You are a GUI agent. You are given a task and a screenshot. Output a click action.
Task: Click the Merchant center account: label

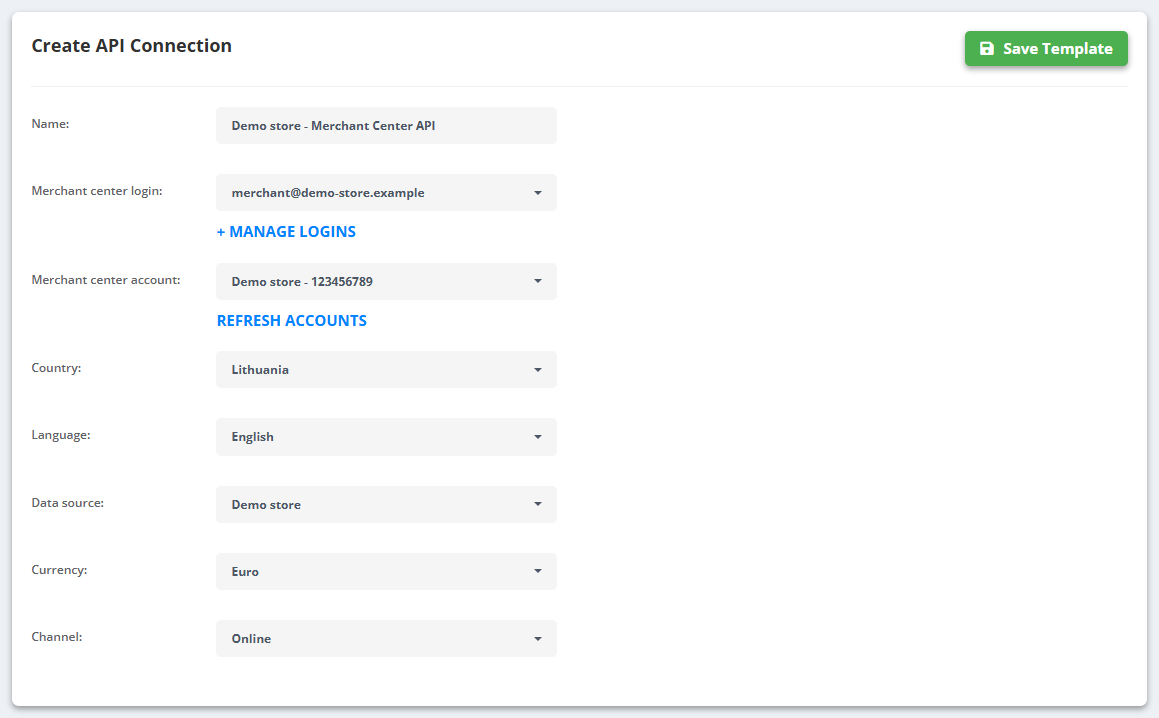coord(106,280)
